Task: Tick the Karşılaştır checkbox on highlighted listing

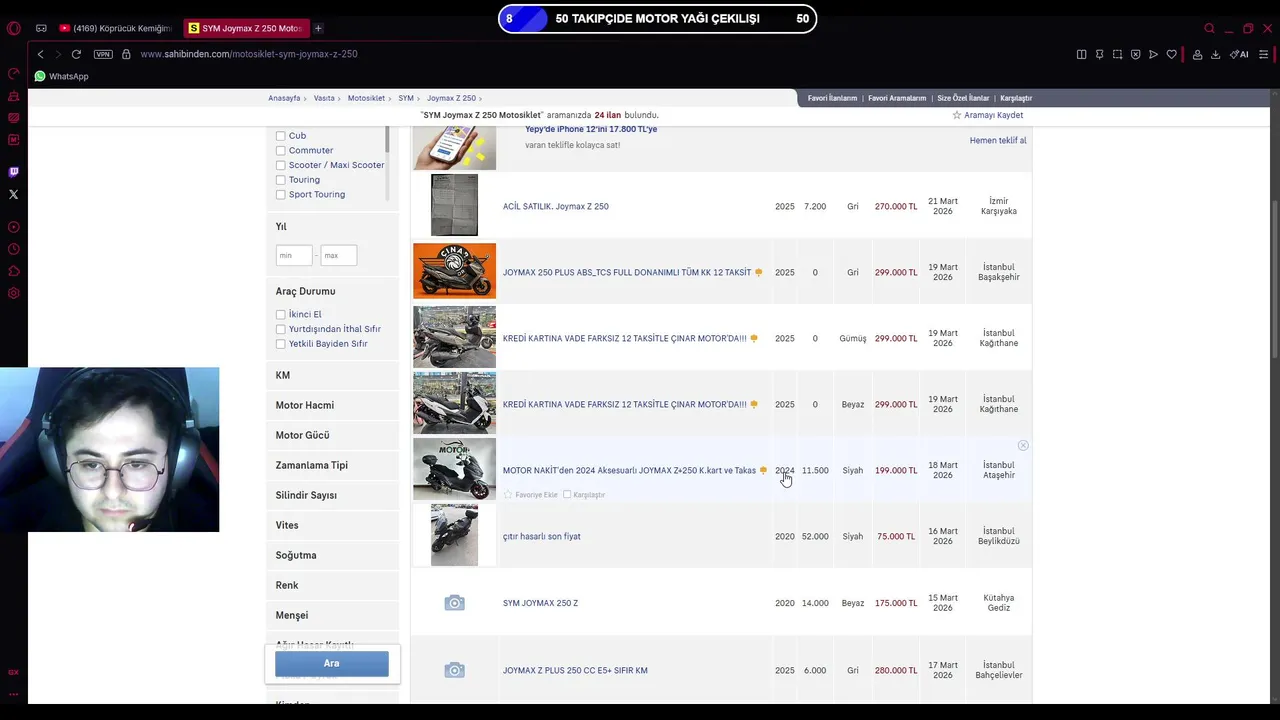Action: (567, 495)
